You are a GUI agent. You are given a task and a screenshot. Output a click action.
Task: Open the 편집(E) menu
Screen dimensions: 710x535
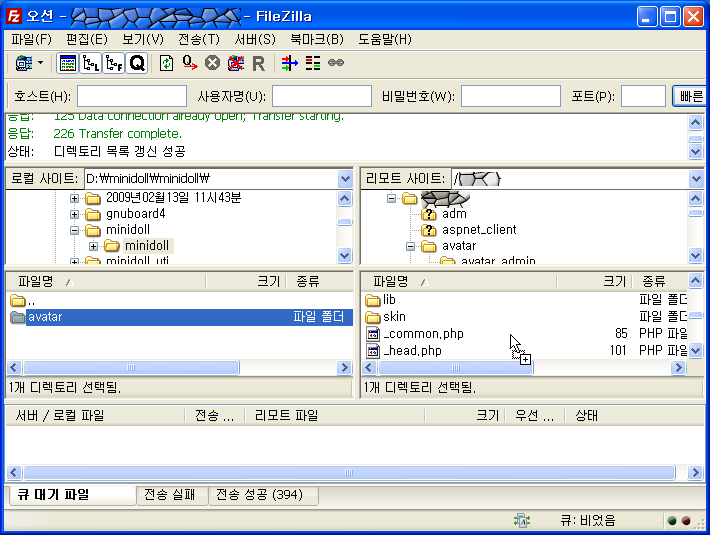[86, 39]
